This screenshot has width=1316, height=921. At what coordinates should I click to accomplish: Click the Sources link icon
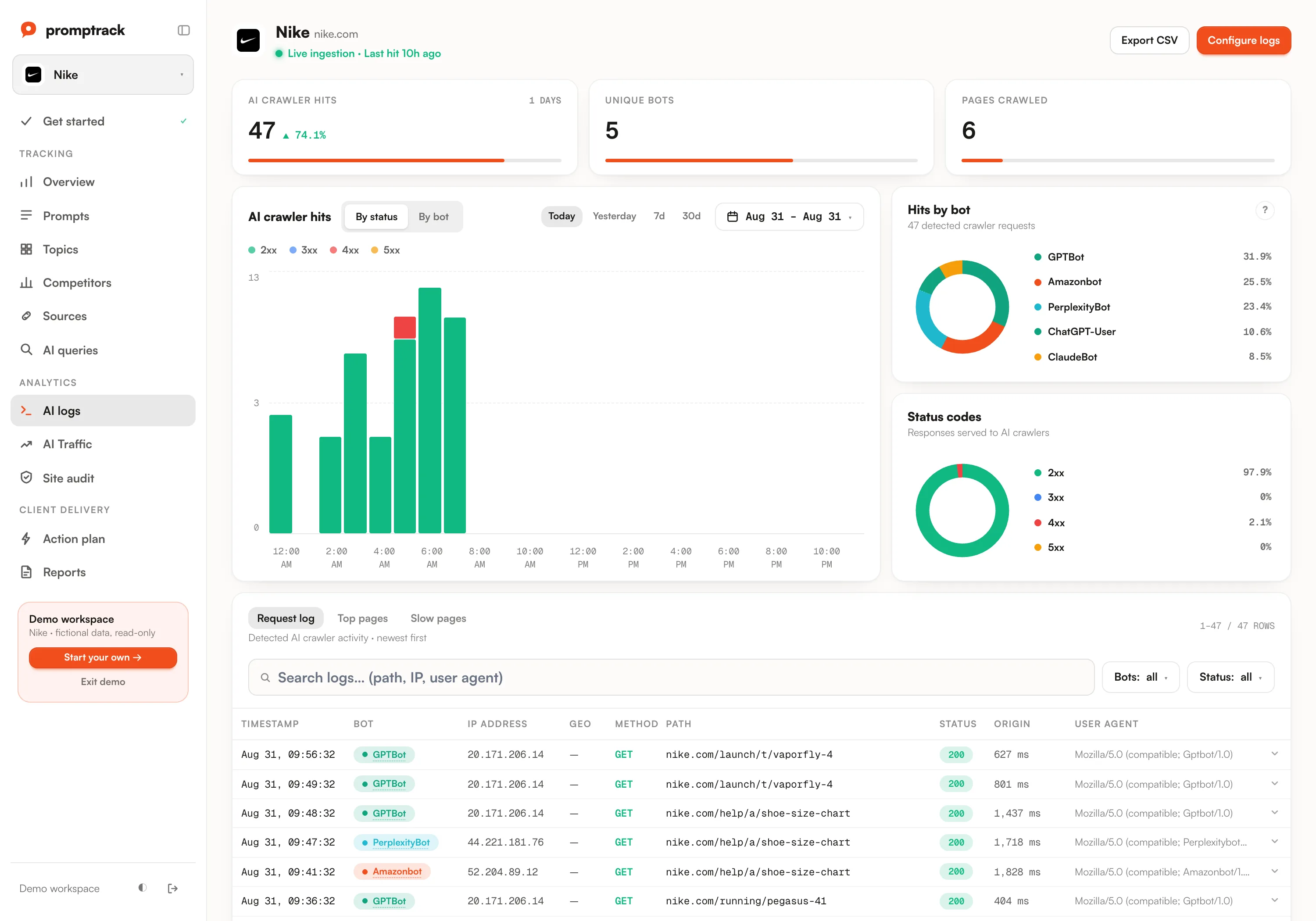click(x=26, y=316)
